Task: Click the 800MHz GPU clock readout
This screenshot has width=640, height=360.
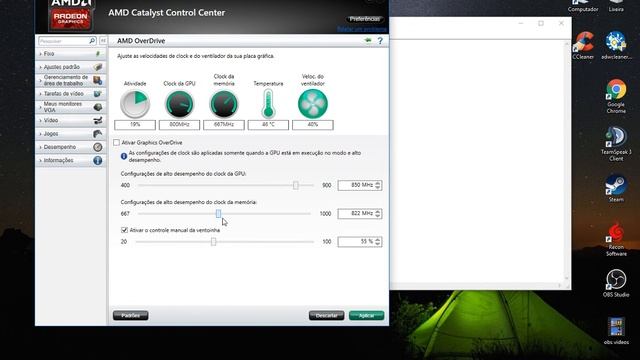Action: pos(179,124)
